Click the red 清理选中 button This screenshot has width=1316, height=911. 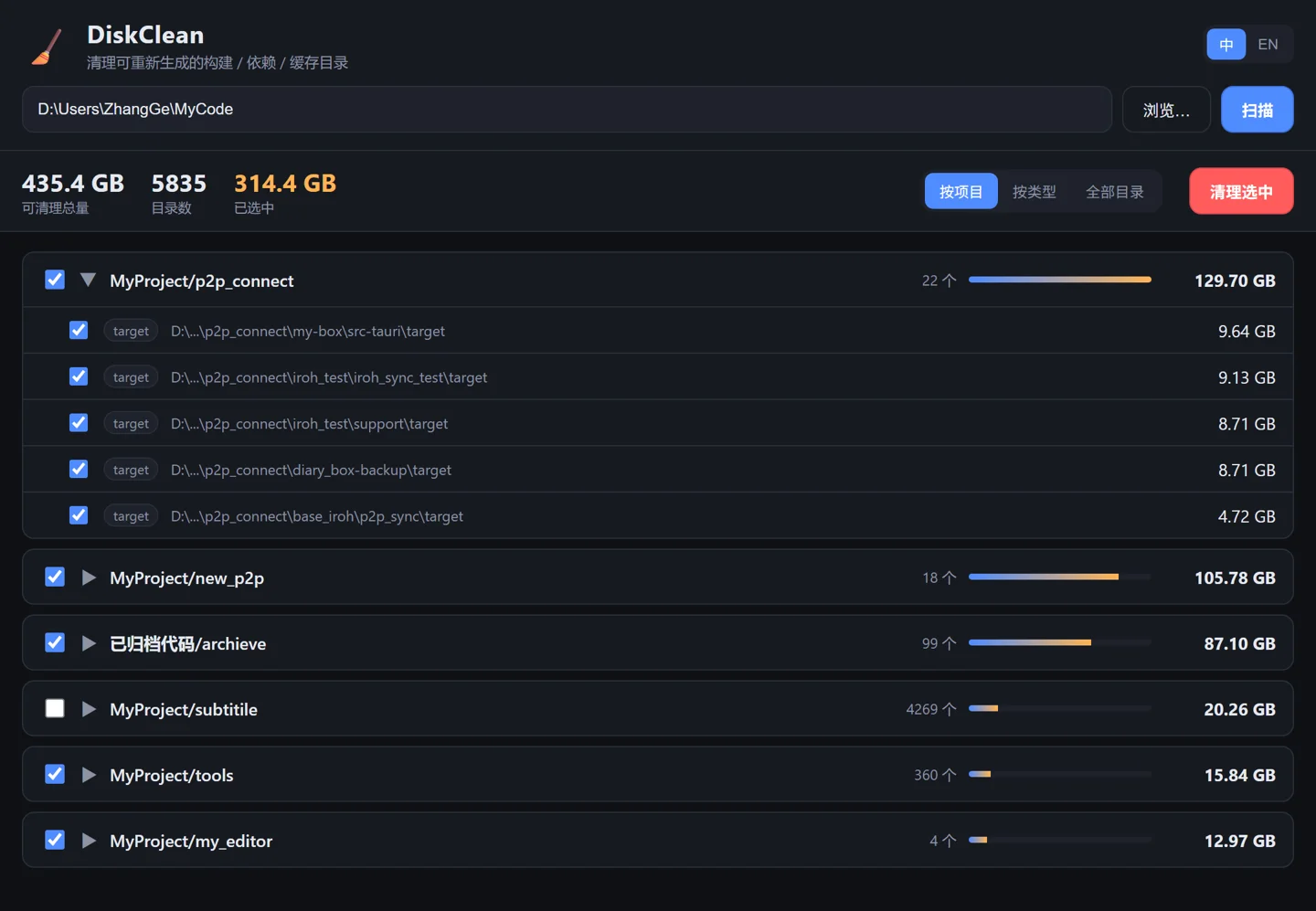pos(1241,191)
